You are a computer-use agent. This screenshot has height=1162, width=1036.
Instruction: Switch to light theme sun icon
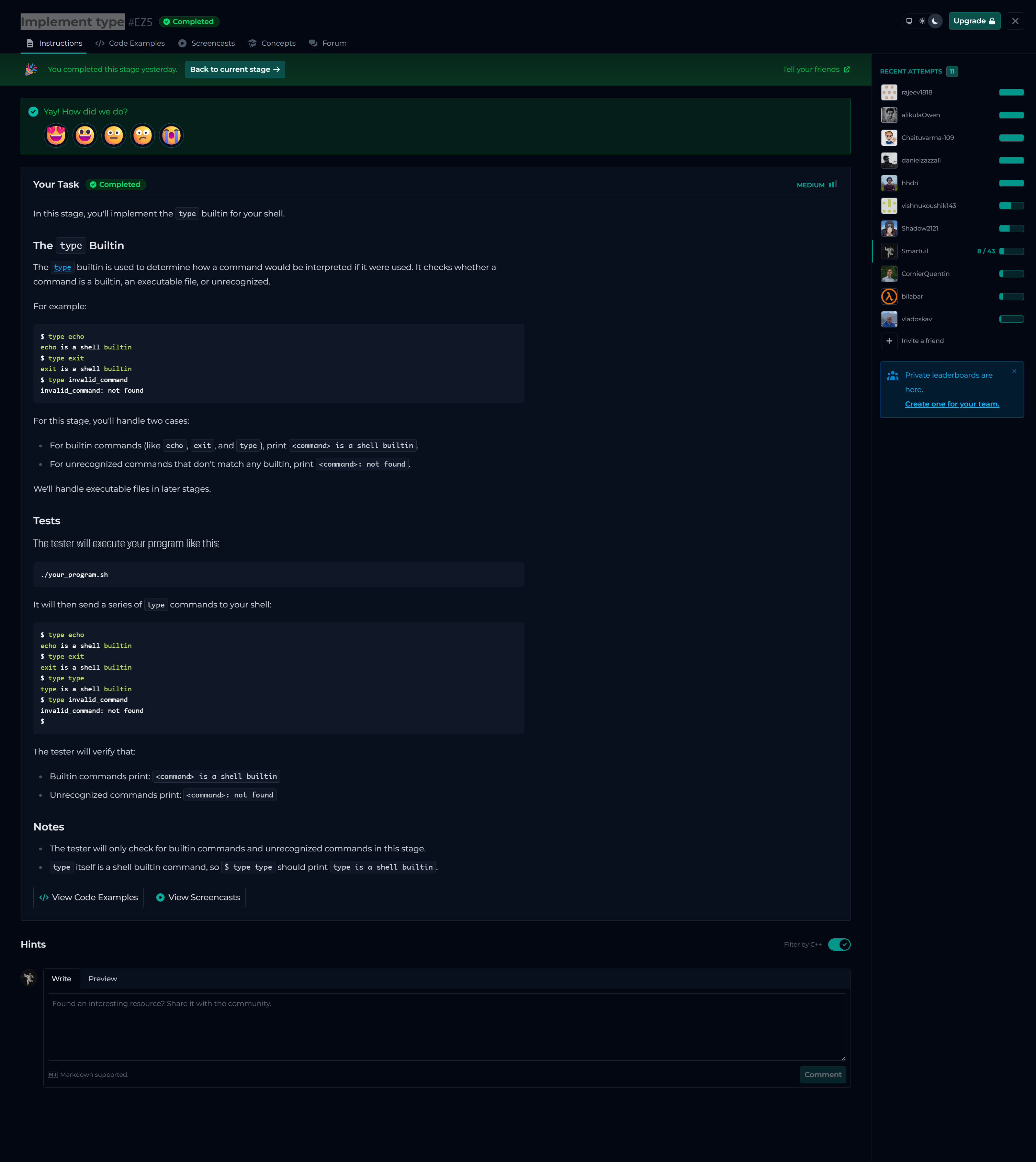(922, 21)
